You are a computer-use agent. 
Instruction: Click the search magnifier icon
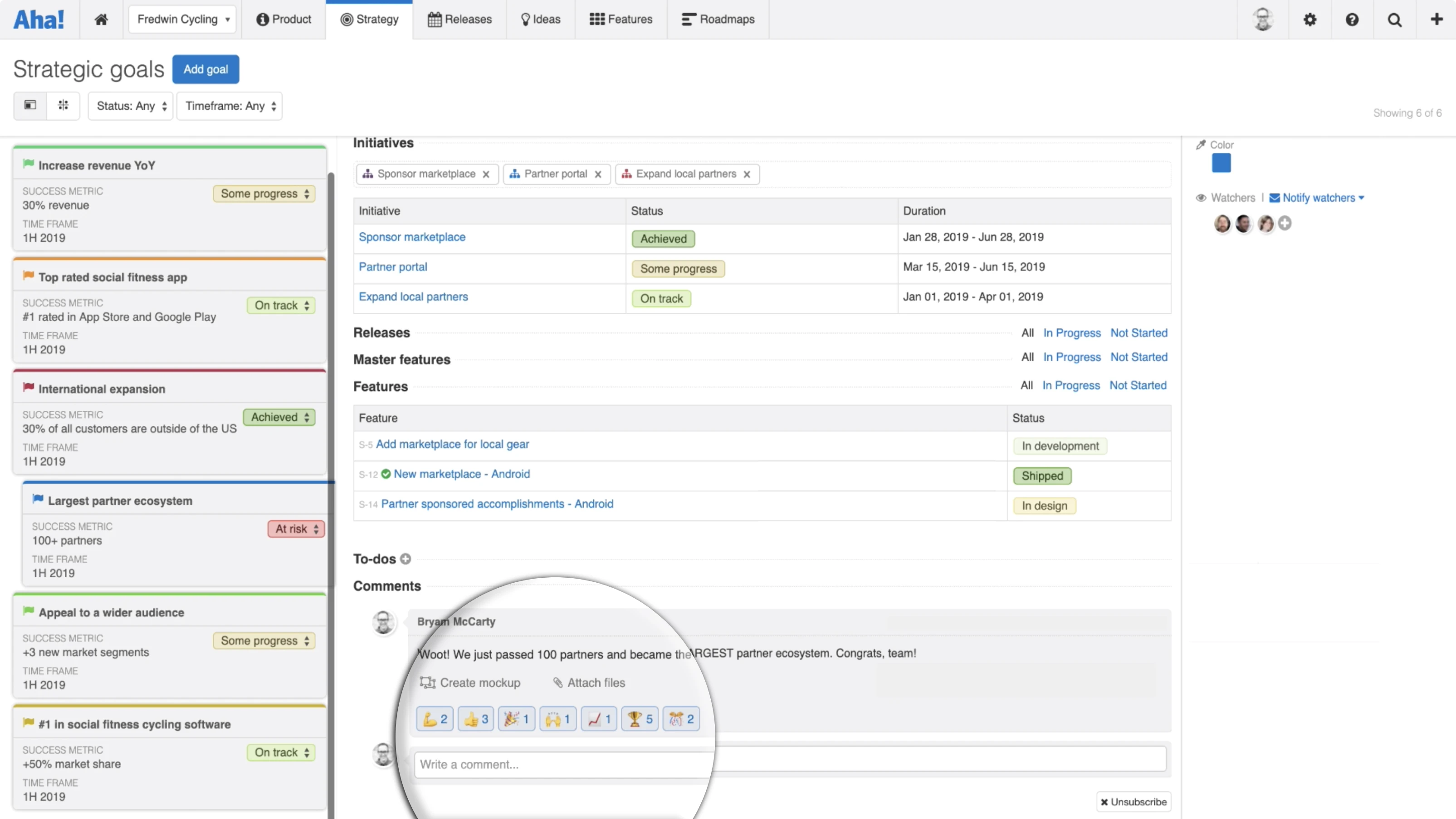1394,19
